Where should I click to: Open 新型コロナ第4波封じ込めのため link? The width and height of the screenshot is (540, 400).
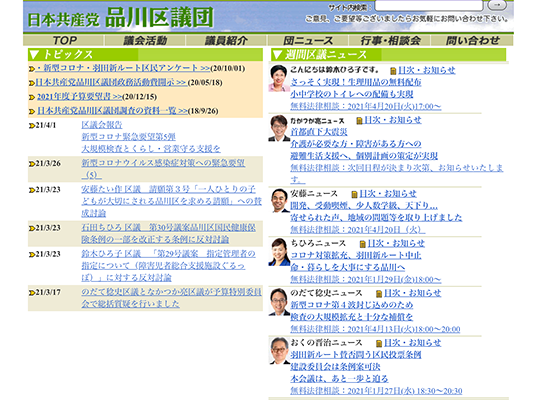(x=352, y=305)
